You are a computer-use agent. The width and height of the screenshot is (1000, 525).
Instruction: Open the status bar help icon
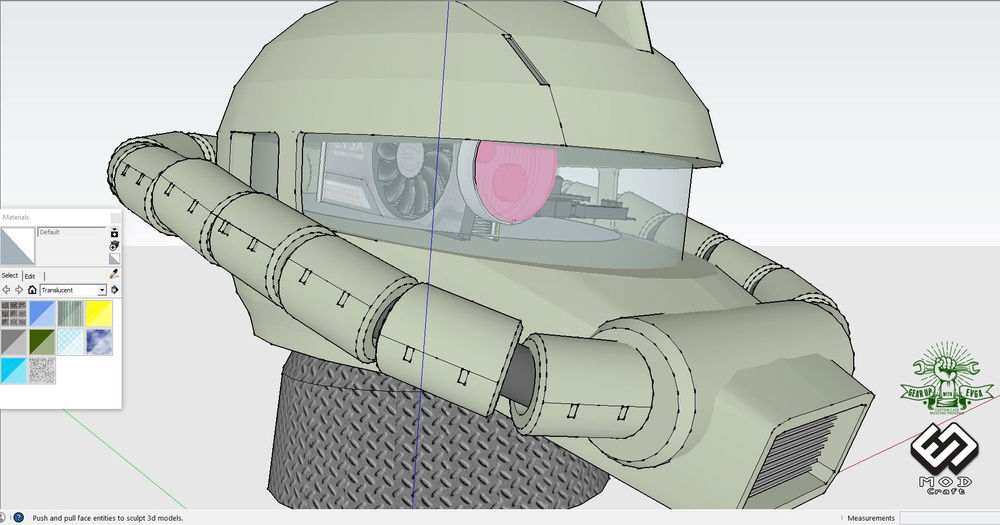click(19, 518)
